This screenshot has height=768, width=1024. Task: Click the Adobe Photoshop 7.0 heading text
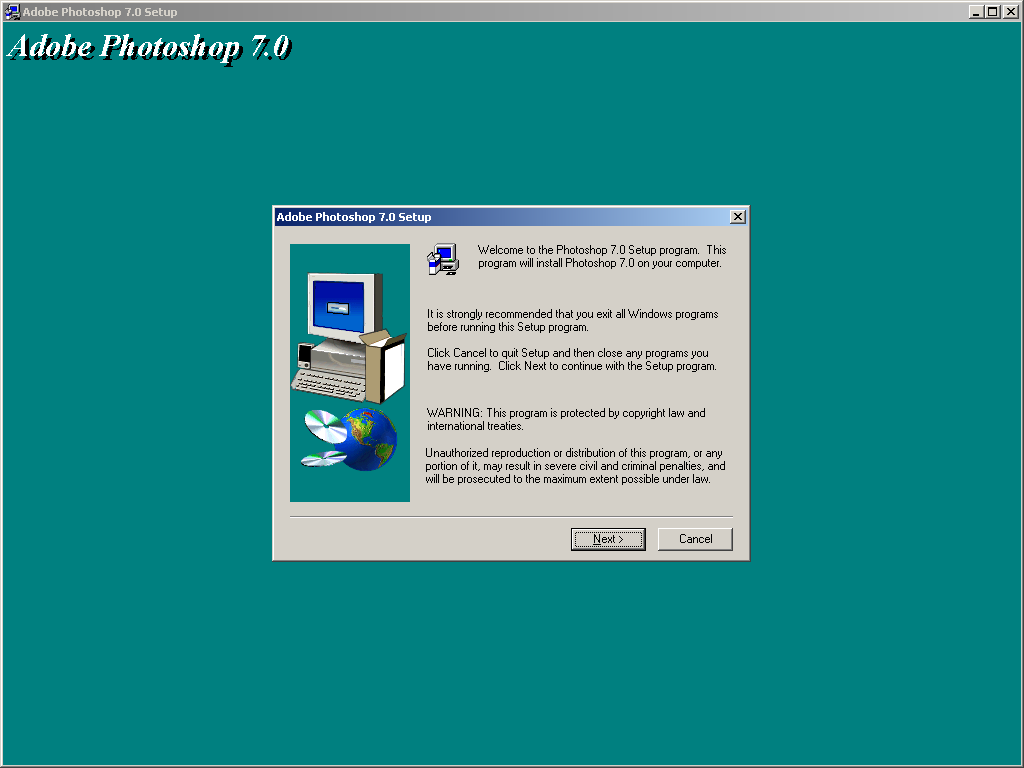coord(148,46)
